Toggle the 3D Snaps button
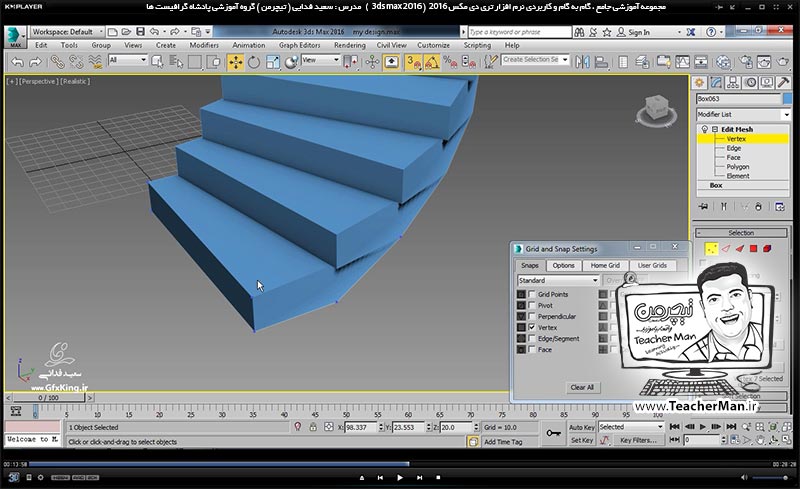 click(412, 62)
